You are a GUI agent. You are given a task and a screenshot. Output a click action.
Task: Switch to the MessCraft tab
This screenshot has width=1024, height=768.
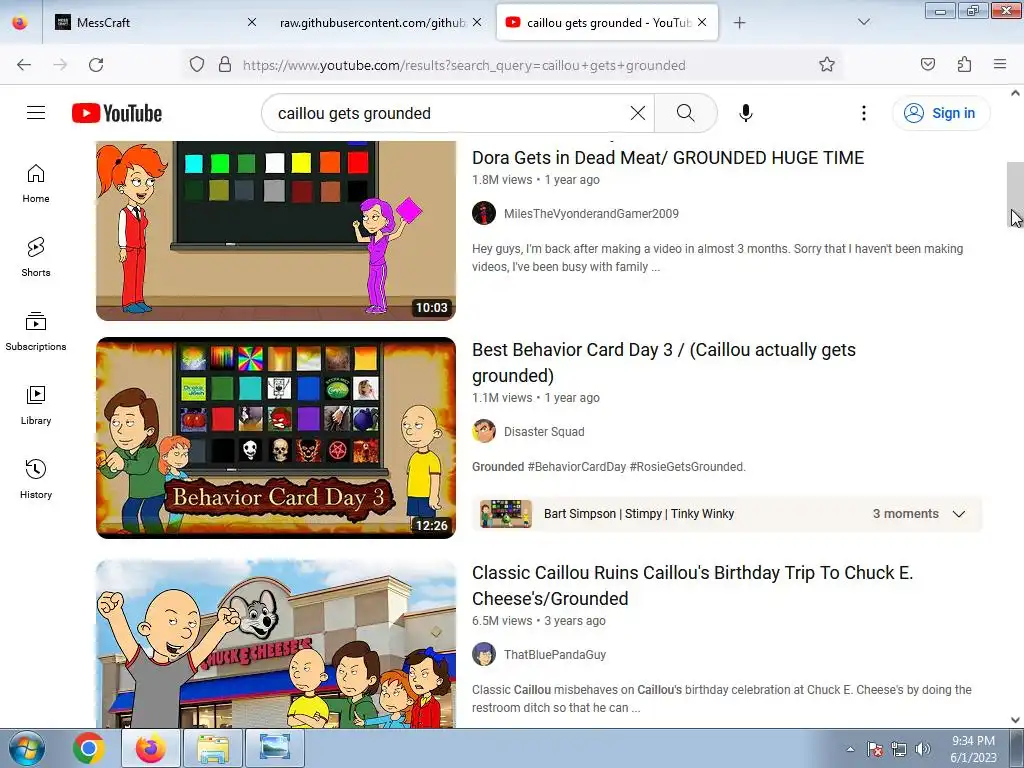pos(157,23)
